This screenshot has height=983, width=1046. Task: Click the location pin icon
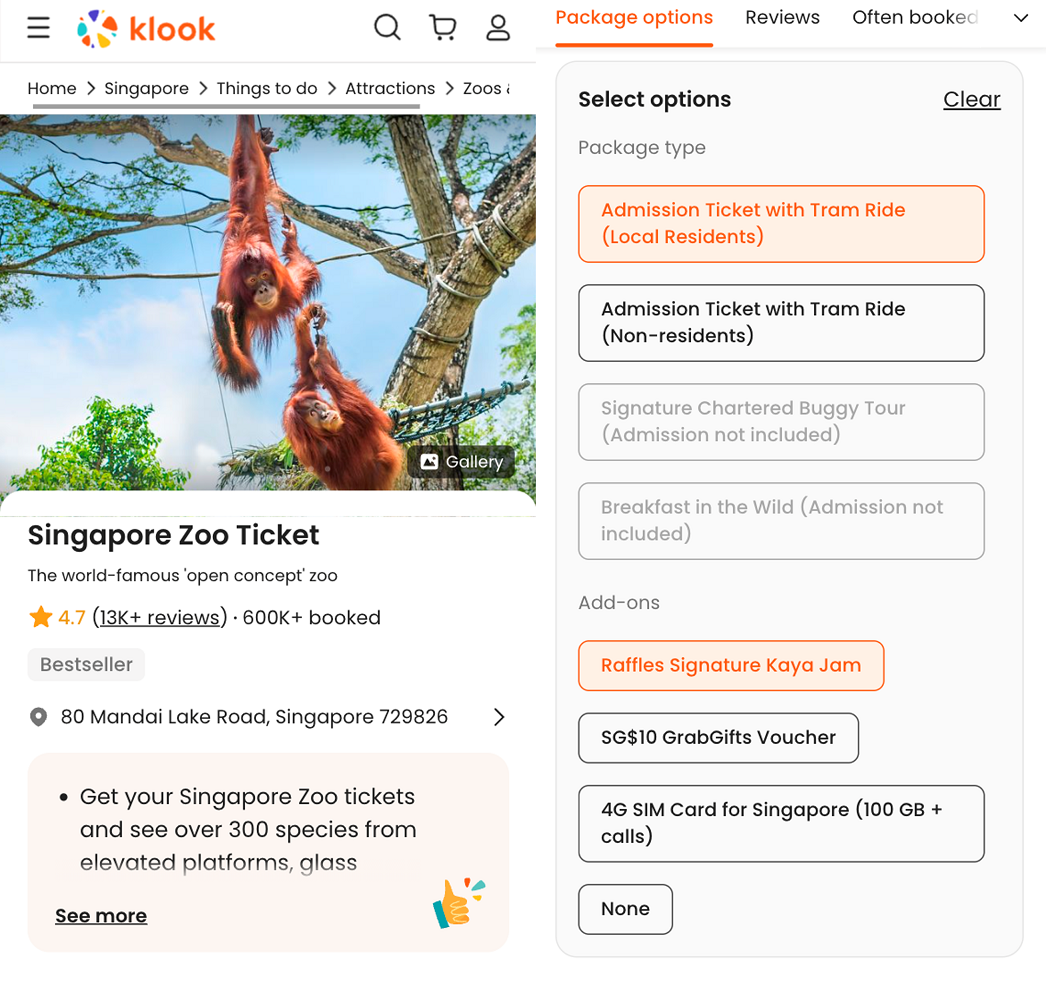pyautogui.click(x=38, y=717)
